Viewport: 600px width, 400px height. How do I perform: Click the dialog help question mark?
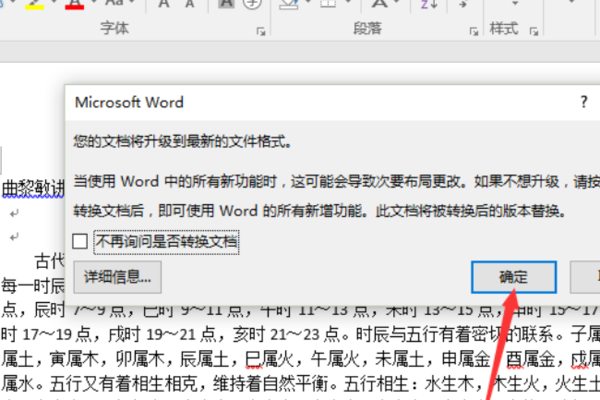(584, 102)
